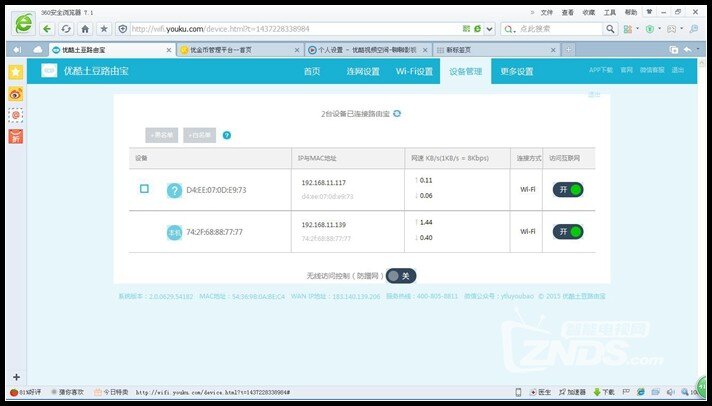Click the browser address bar URL field
The height and width of the screenshot is (406, 712).
[300, 29]
